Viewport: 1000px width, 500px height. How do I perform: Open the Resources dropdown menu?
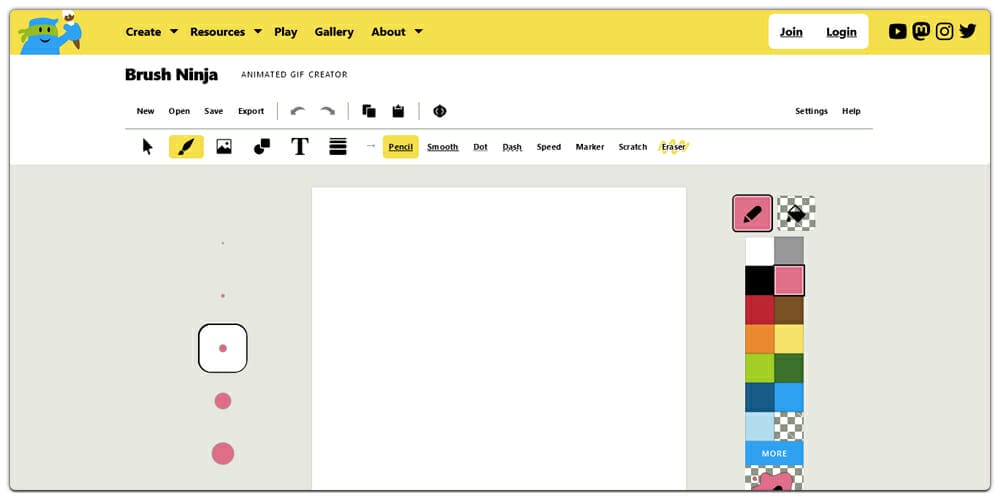tap(225, 32)
